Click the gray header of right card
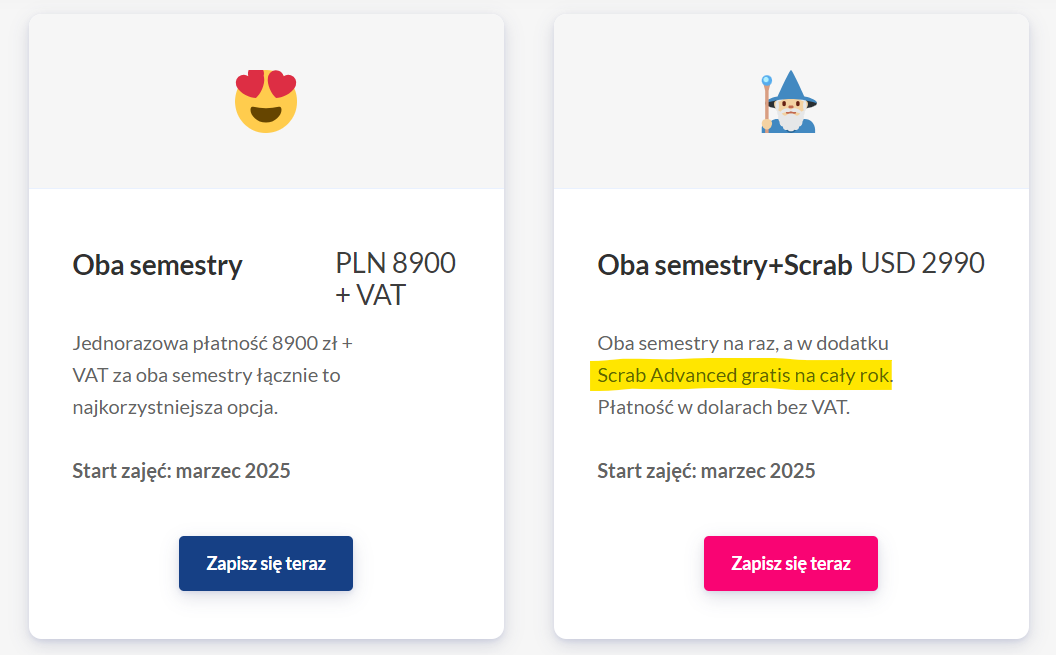The image size is (1056, 655). click(791, 101)
